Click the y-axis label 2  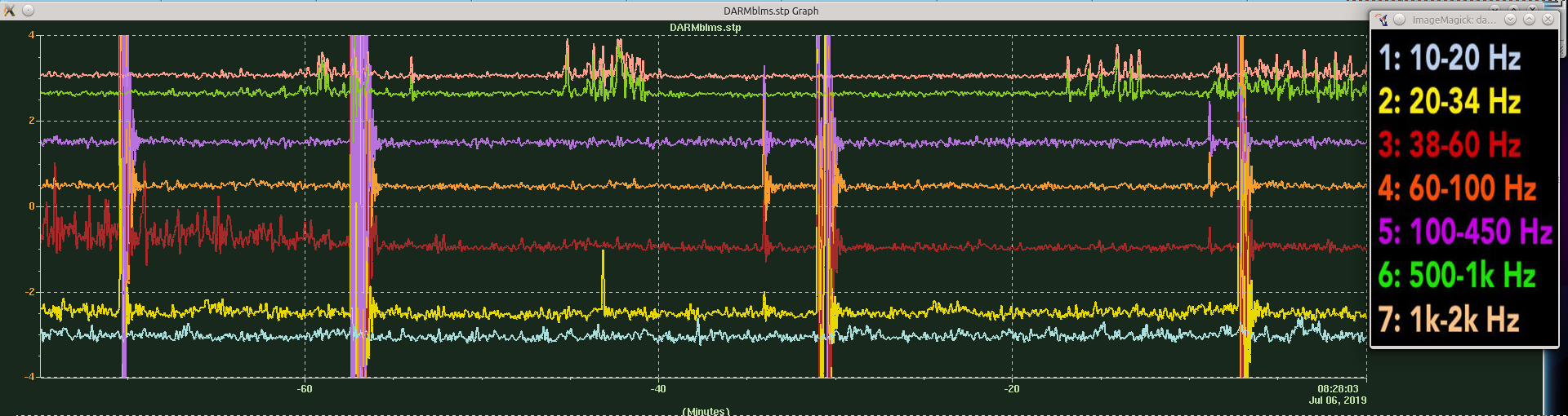[x=31, y=121]
